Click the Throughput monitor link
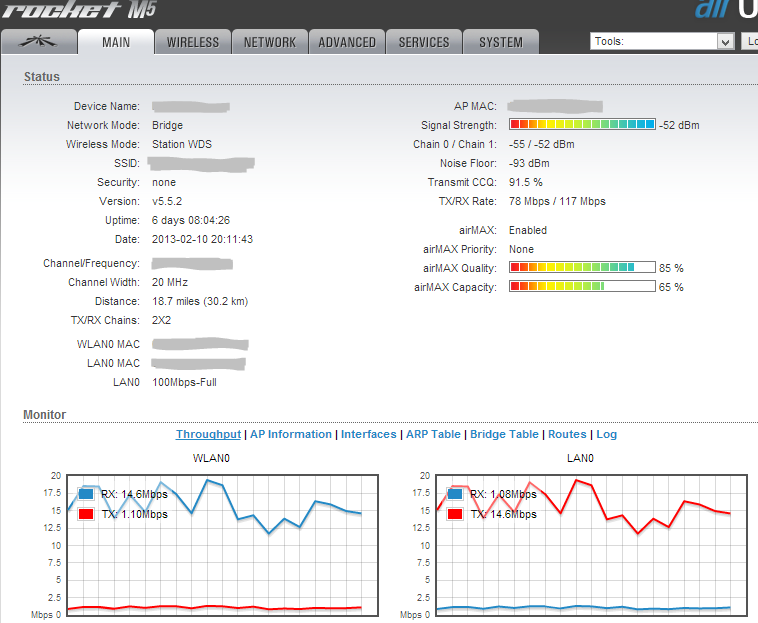This screenshot has height=623, width=758. pyautogui.click(x=208, y=434)
